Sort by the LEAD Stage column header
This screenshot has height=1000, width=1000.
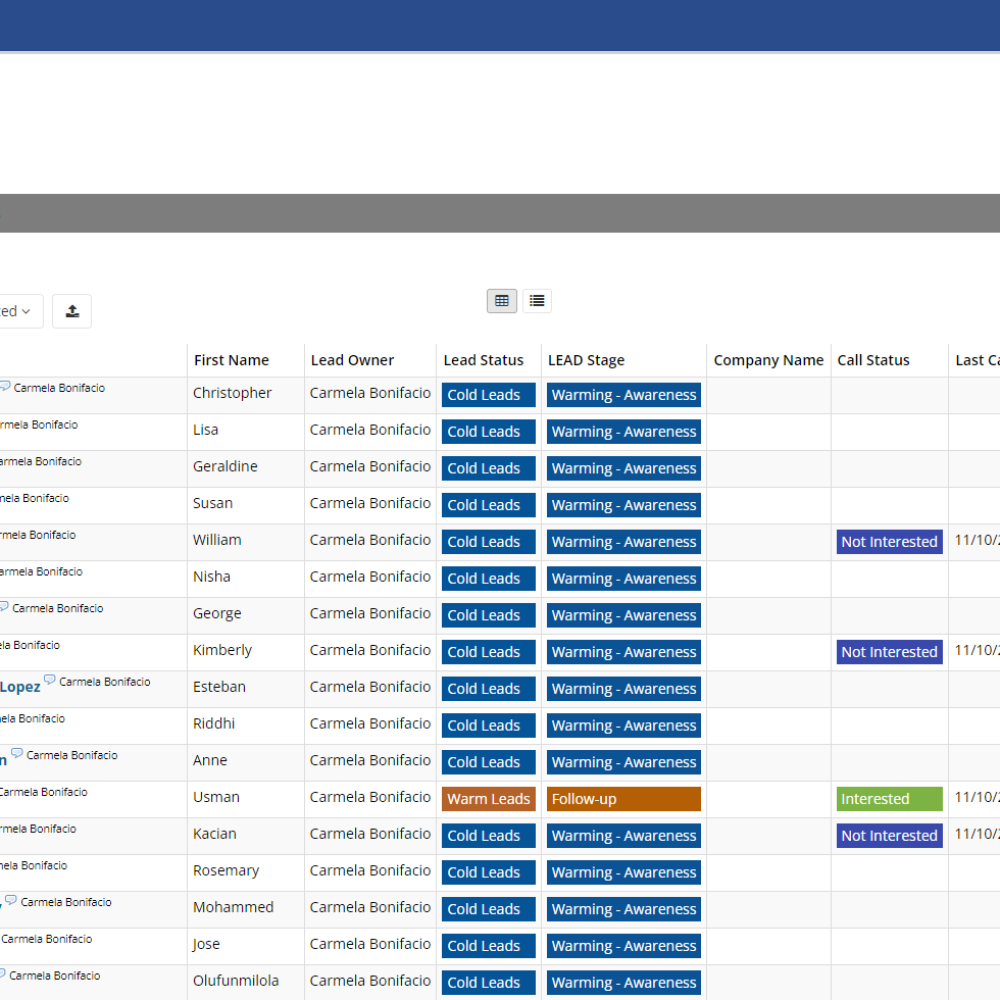coord(586,360)
